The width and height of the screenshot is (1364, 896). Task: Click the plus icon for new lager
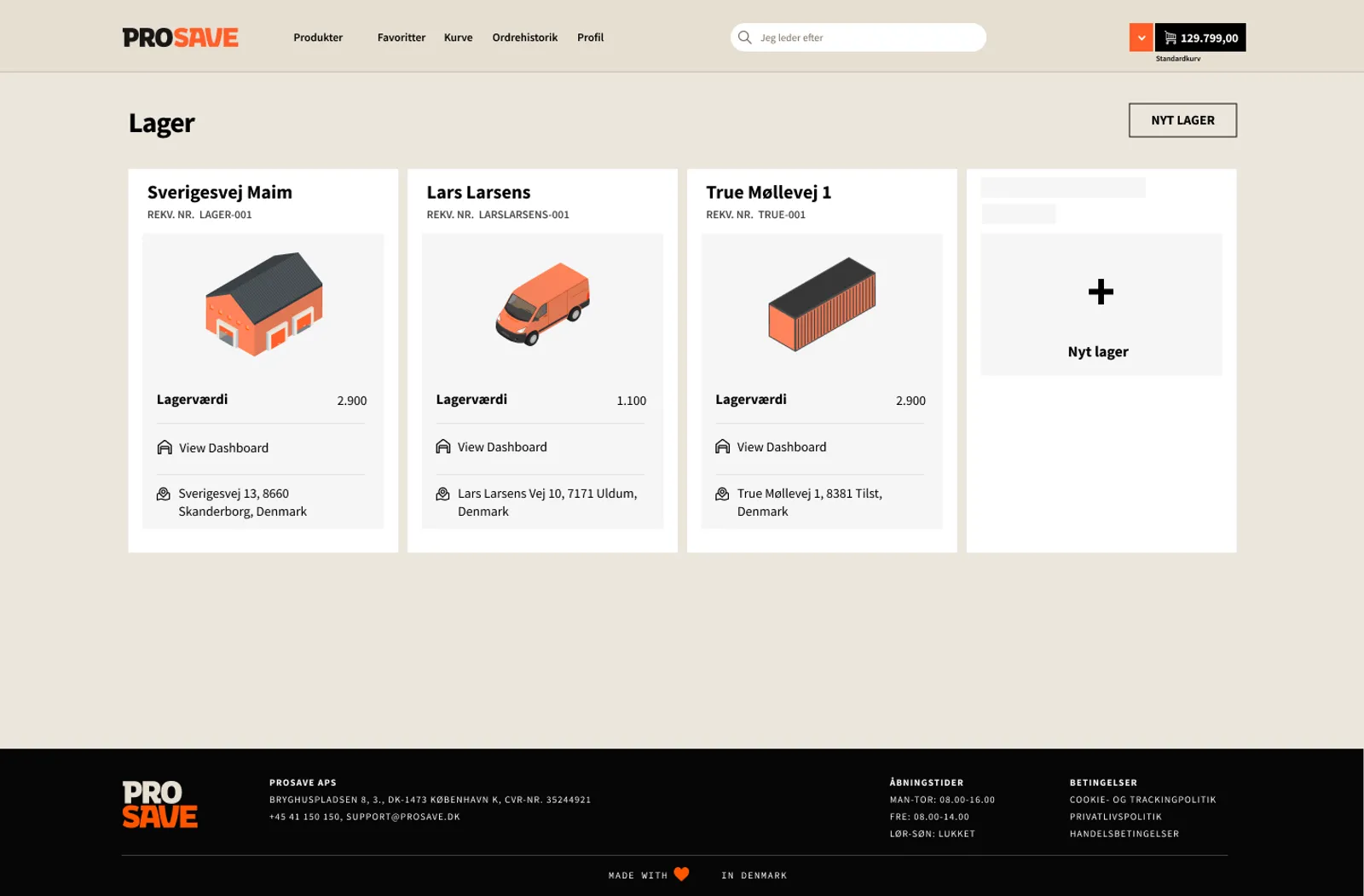click(x=1101, y=292)
